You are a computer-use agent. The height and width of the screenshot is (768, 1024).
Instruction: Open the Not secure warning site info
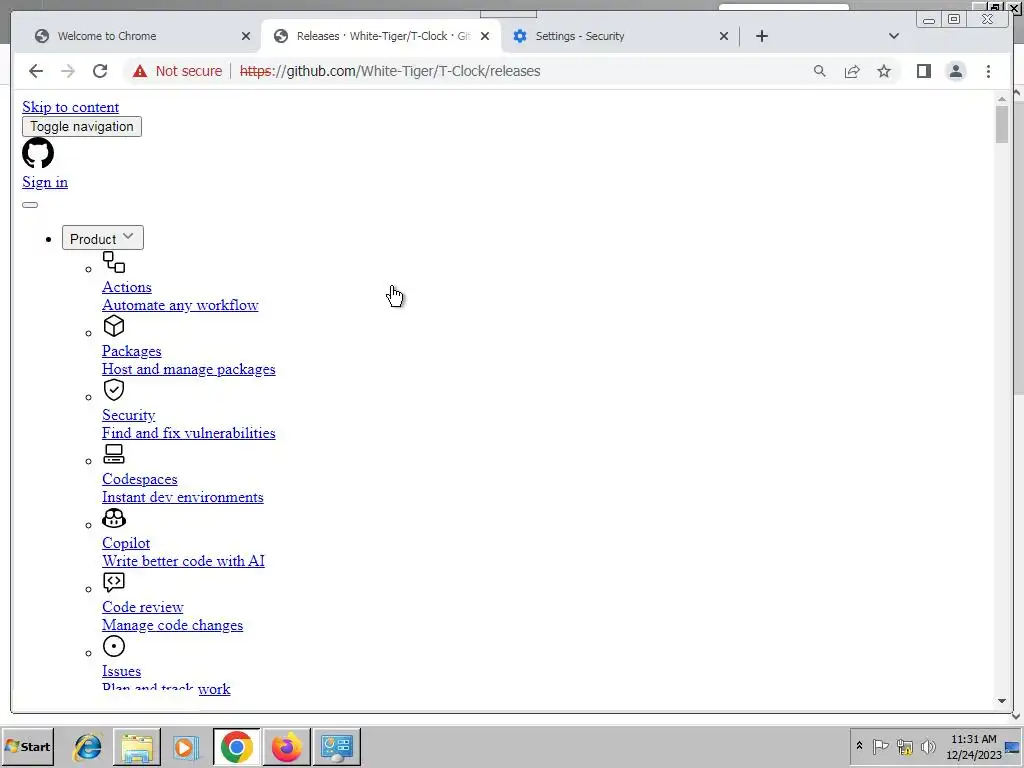[x=177, y=71]
